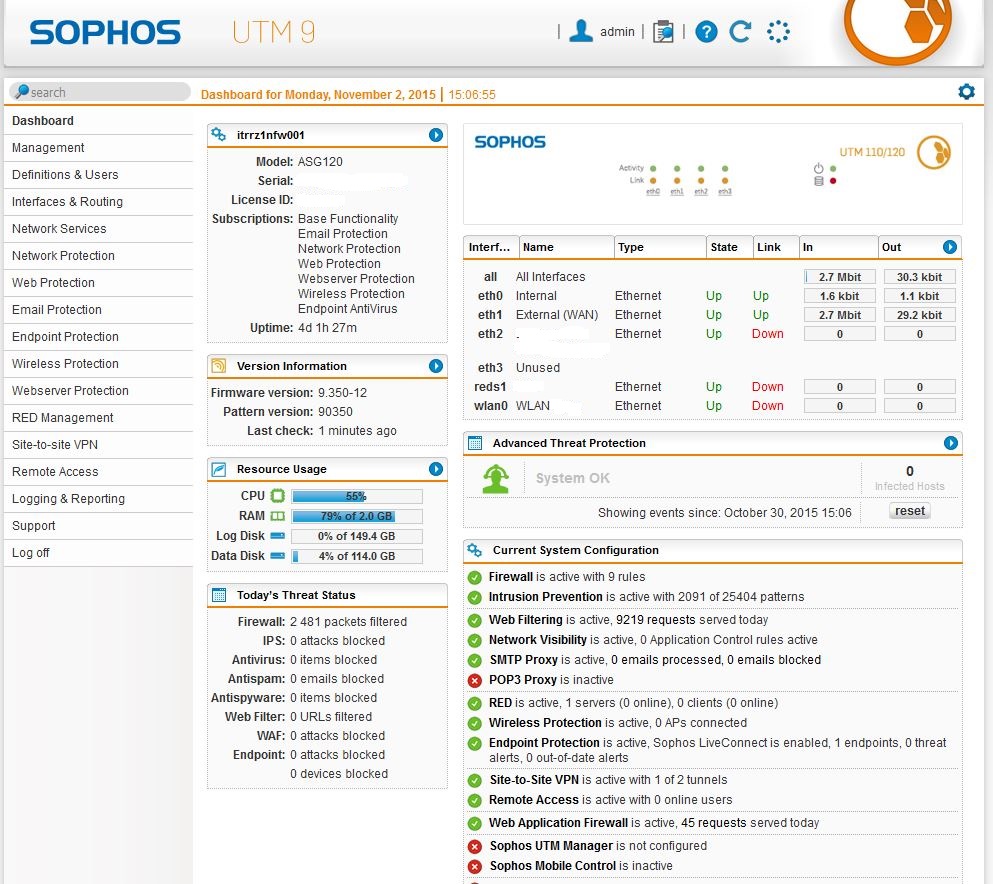Click the red X beside POP3 Proxy
993x884 pixels.
click(x=474, y=680)
